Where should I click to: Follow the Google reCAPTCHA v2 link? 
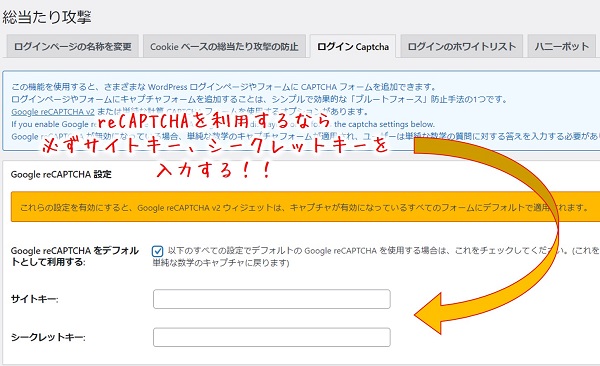tap(53, 112)
